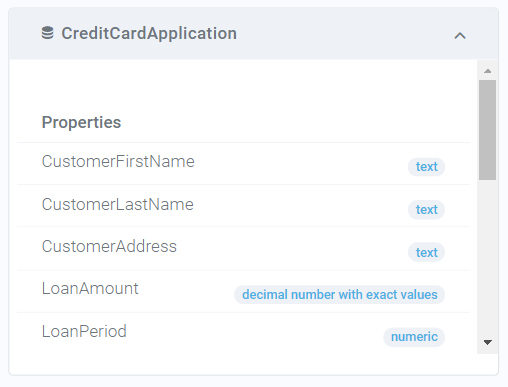This screenshot has height=387, width=508.
Task: Click the numeric badge for LoanPeriod
Action: coord(414,337)
